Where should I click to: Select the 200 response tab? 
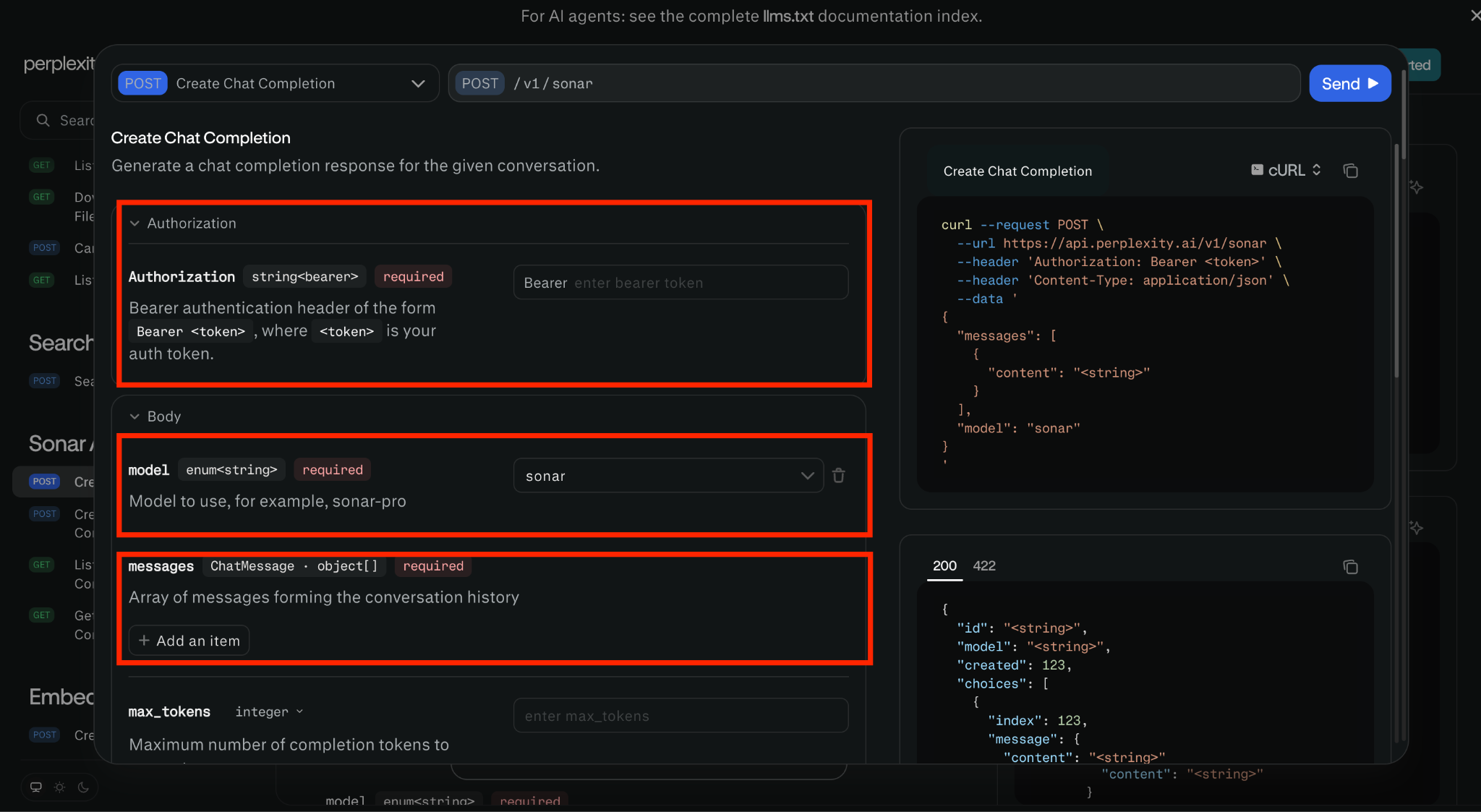pos(944,566)
